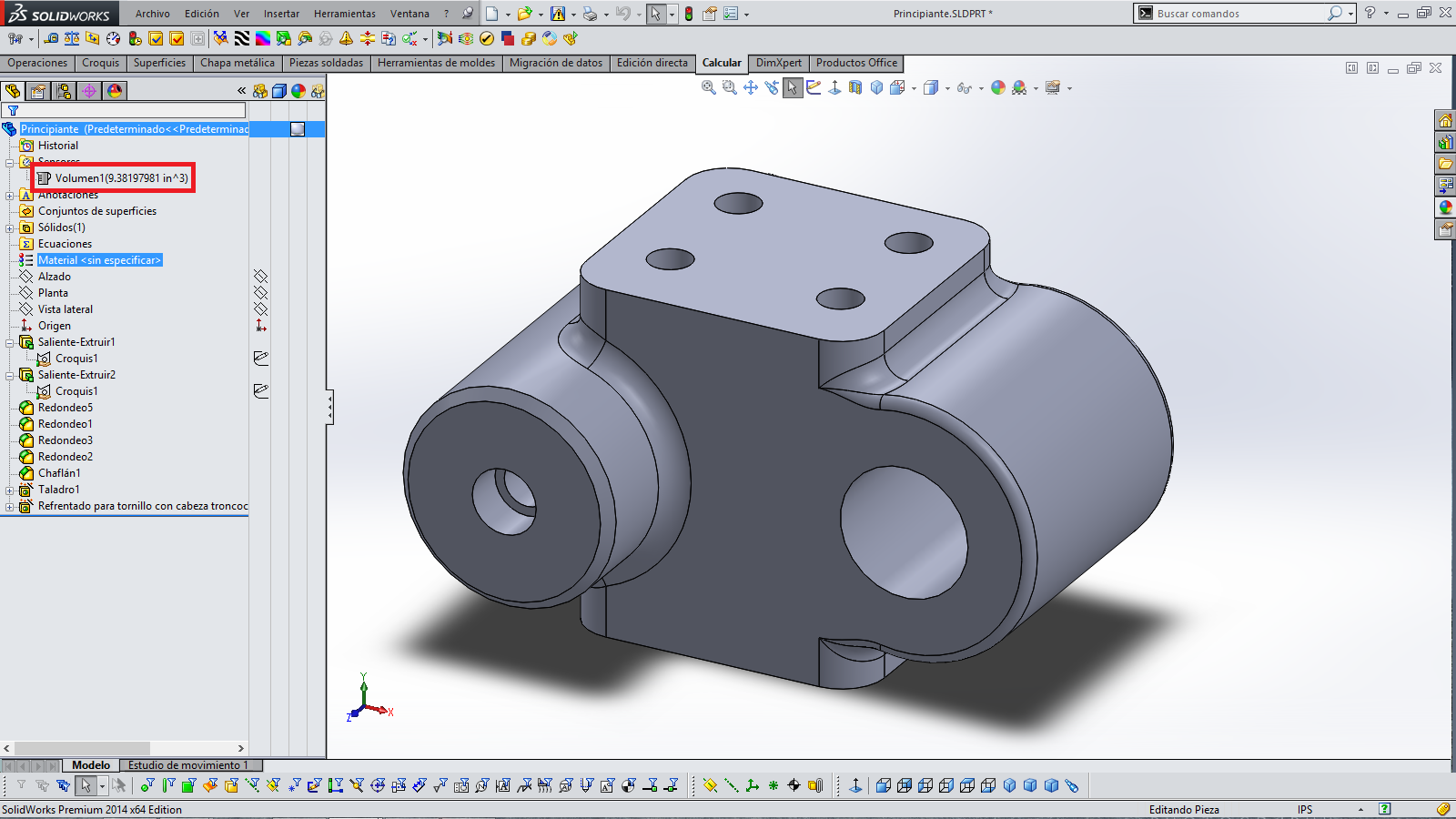Screen dimensions: 1456x819
Task: Toggle the Select cursor in top toolbar
Action: 656,14
